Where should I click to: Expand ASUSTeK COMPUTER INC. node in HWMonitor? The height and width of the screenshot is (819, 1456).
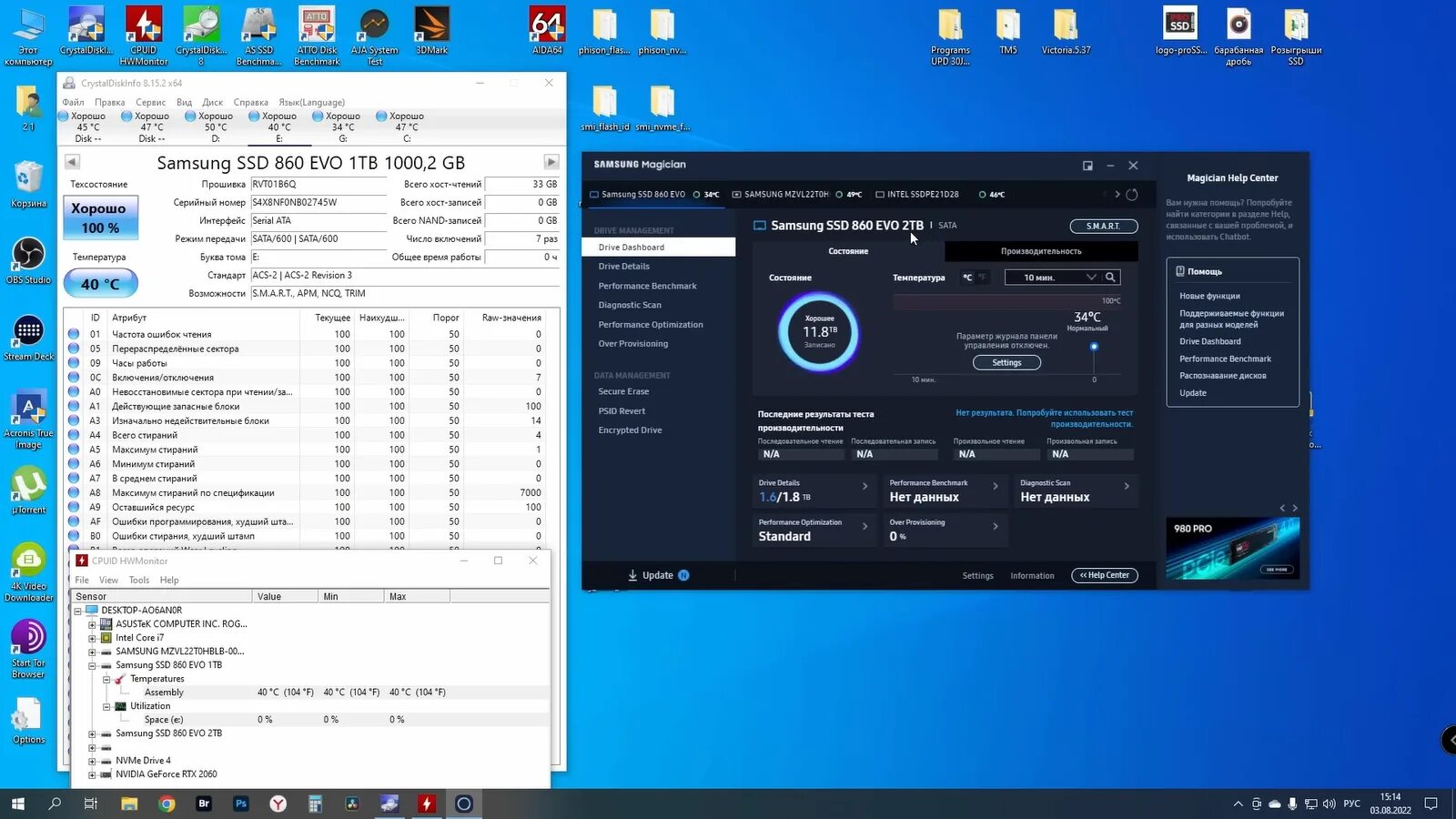[x=92, y=624]
